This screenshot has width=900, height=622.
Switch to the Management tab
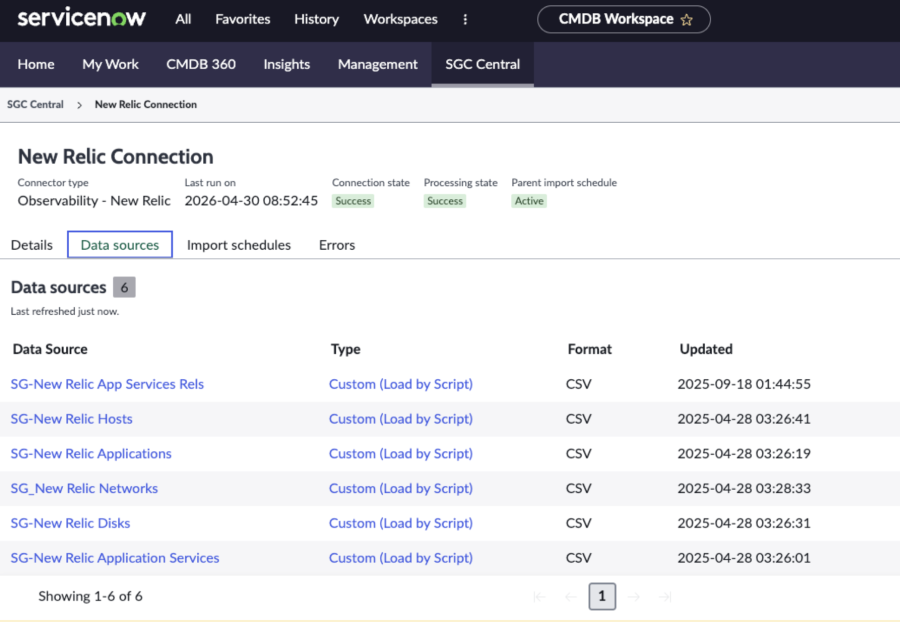378,64
